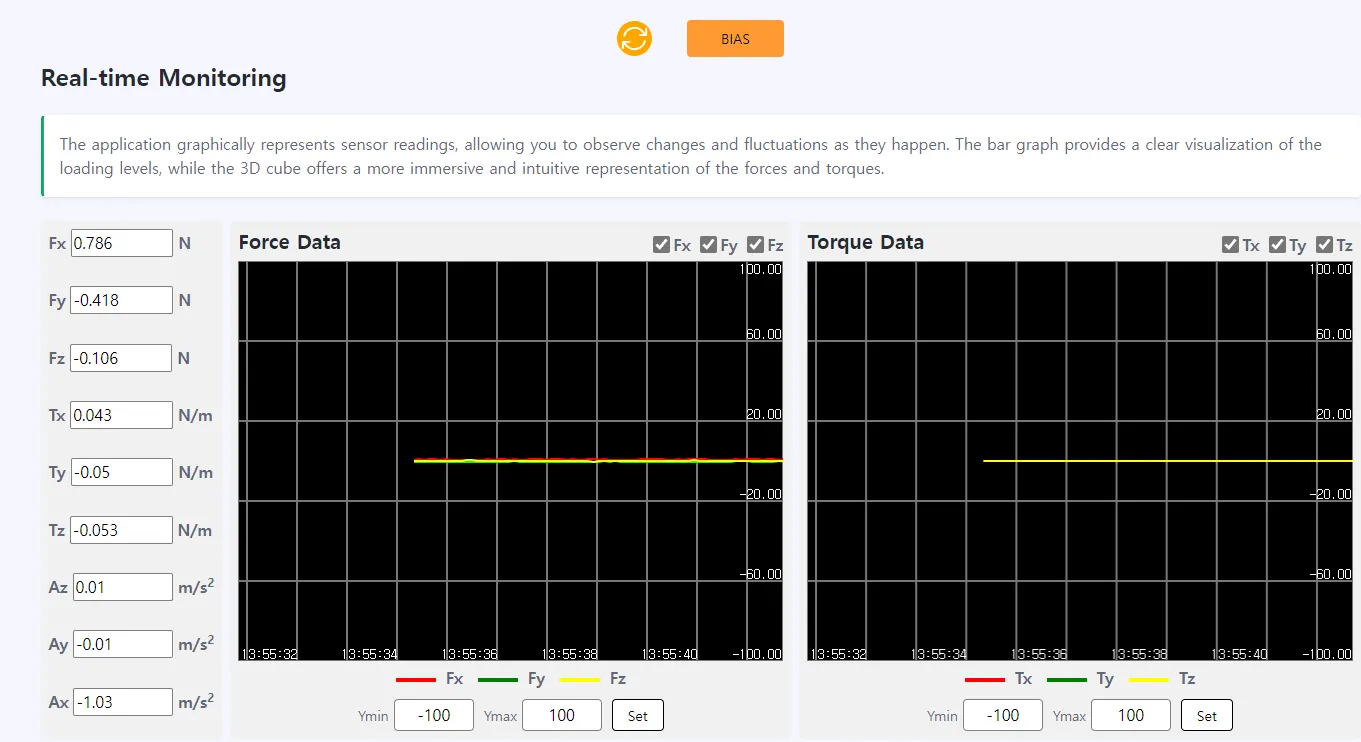This screenshot has width=1361, height=742.
Task: Select the Fy value field
Action: coord(122,300)
